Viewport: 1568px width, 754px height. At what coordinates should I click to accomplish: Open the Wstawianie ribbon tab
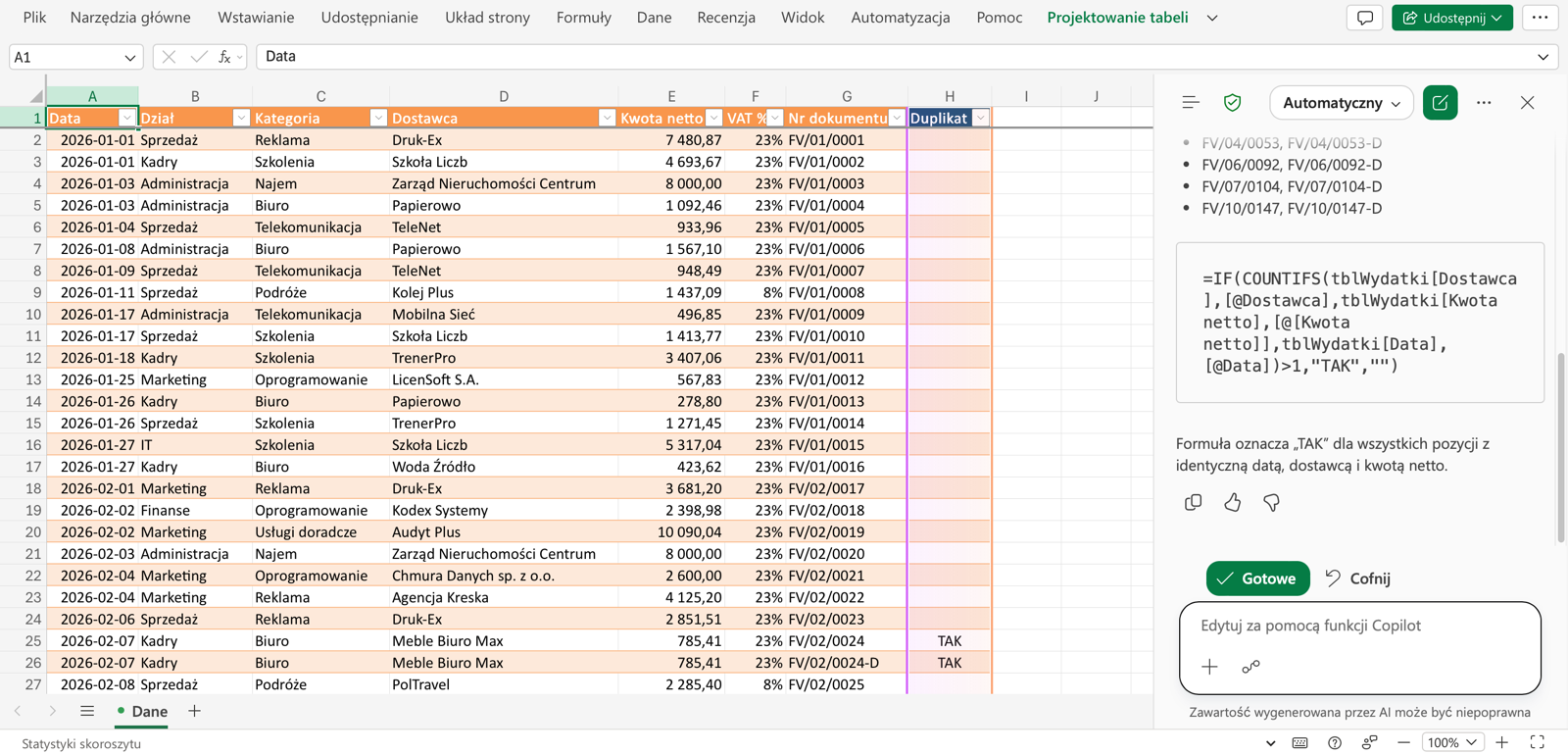coord(256,18)
